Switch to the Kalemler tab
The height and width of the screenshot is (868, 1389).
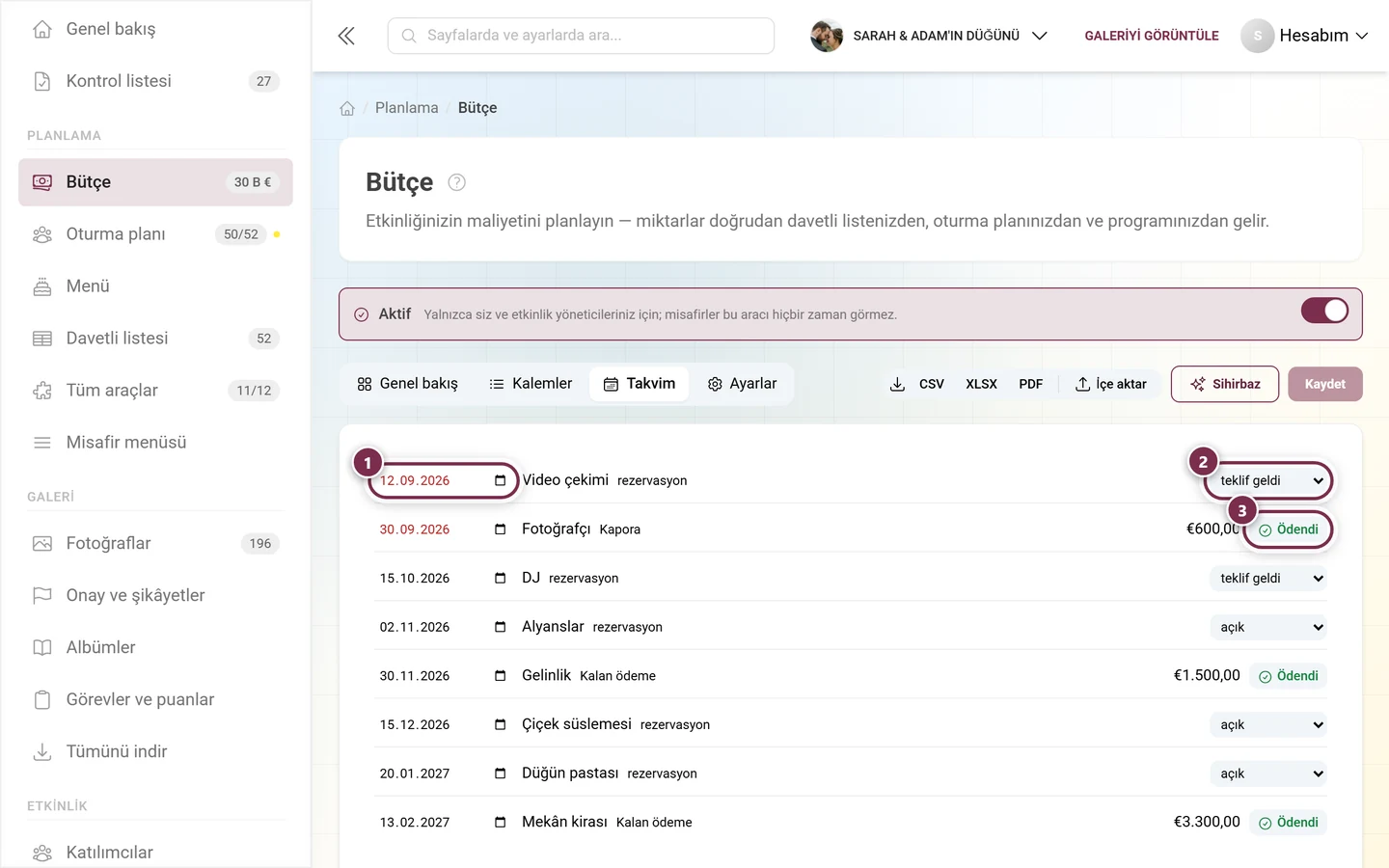coord(531,384)
